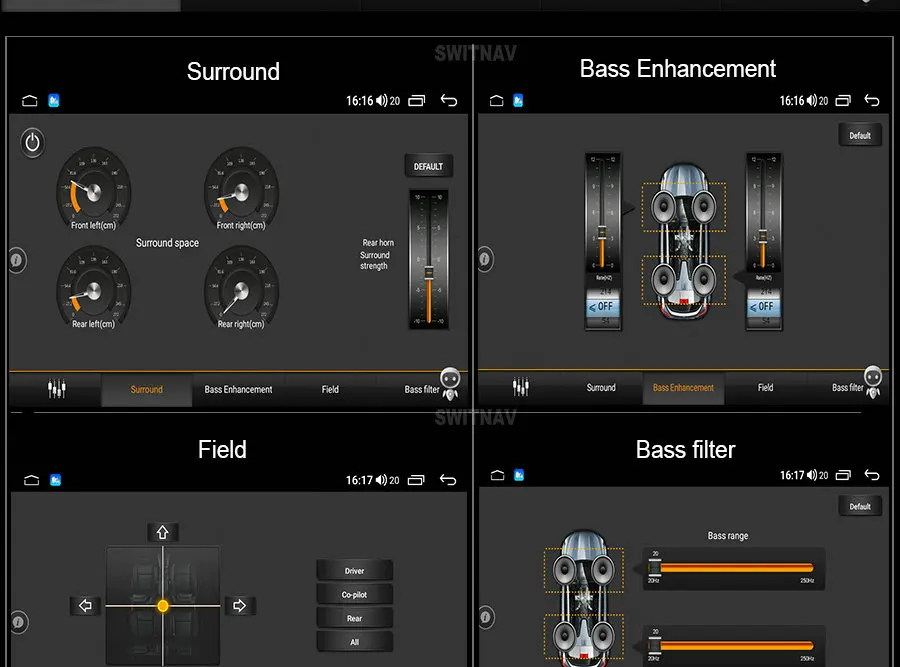Screen dimensions: 900x667
Task: Select Field tab in Bass Enhancement panel
Action: [765, 387]
